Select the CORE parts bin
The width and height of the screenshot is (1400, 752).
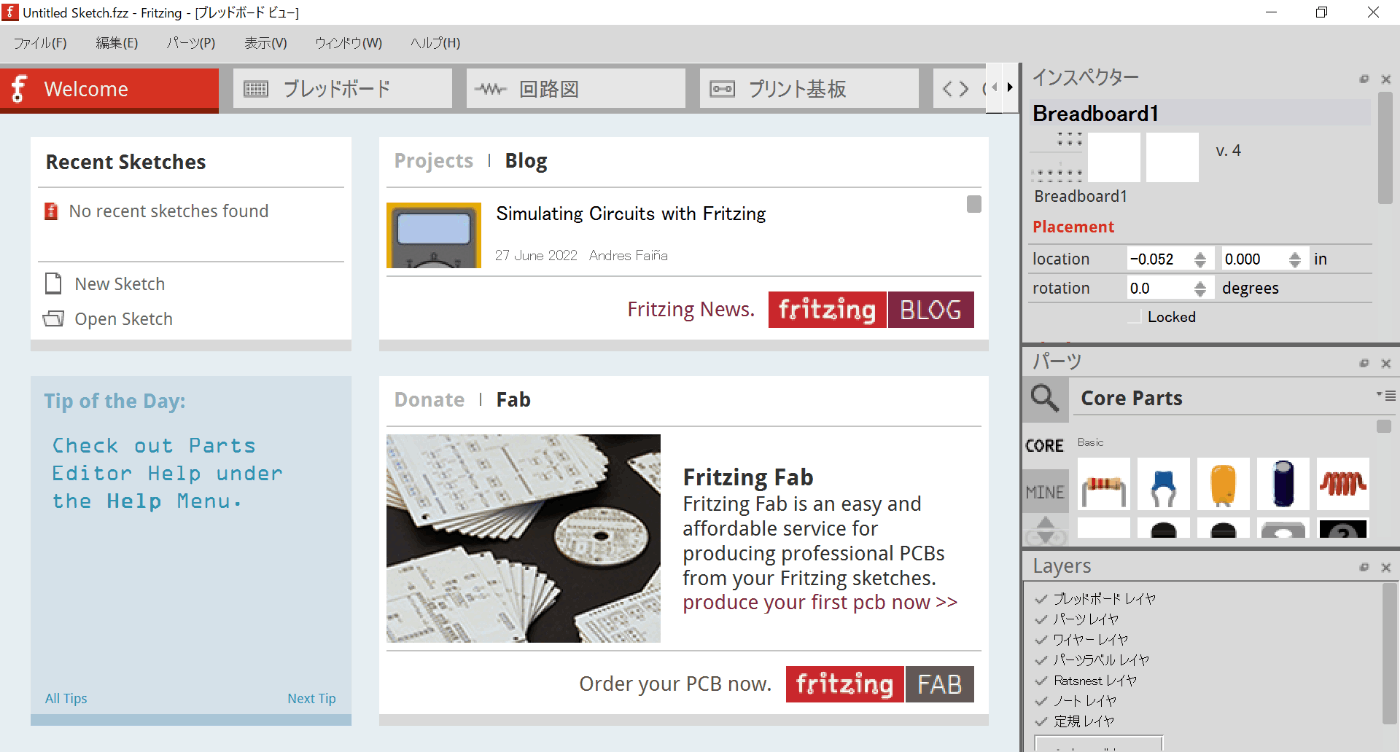click(x=1045, y=446)
